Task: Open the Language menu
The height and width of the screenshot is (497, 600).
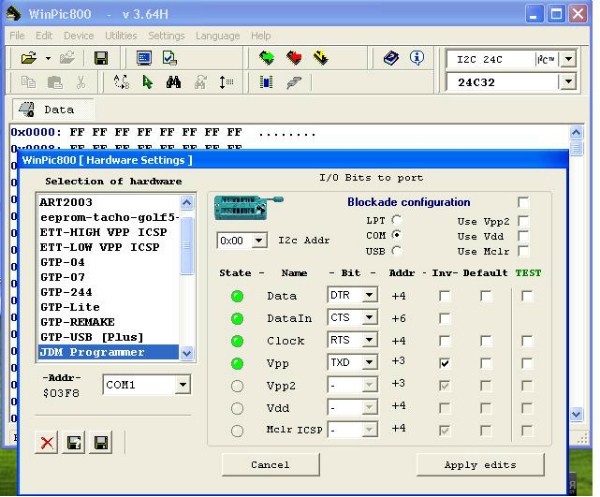Action: [218, 36]
